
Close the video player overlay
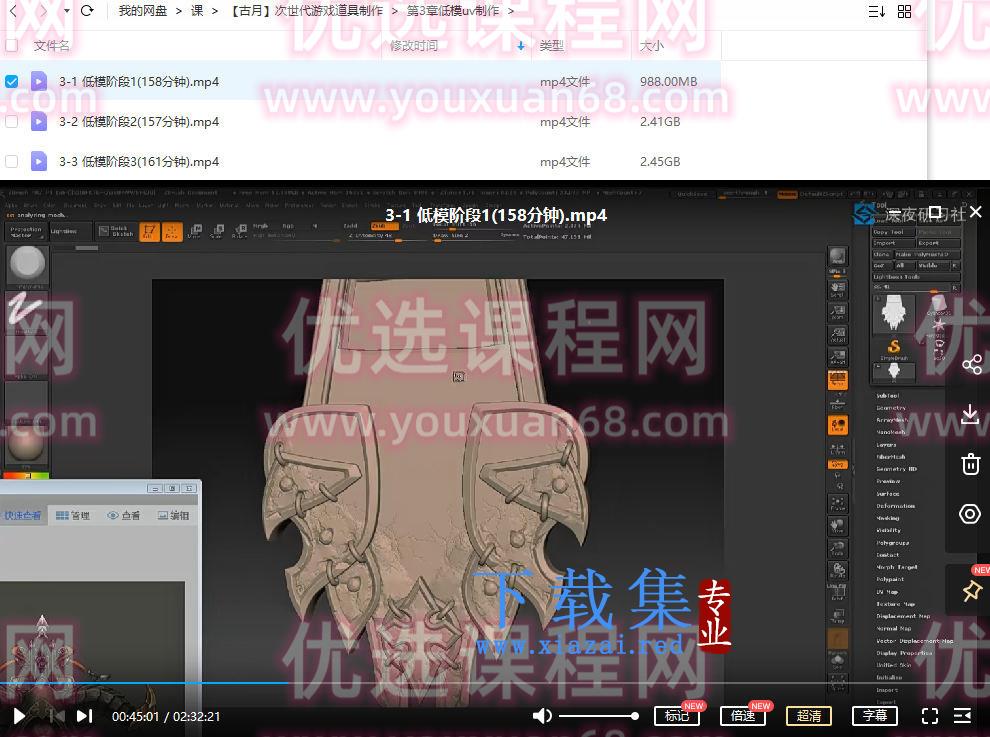tap(975, 212)
